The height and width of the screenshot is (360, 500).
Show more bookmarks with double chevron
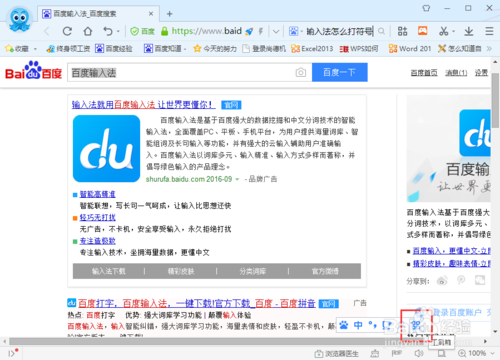489,49
